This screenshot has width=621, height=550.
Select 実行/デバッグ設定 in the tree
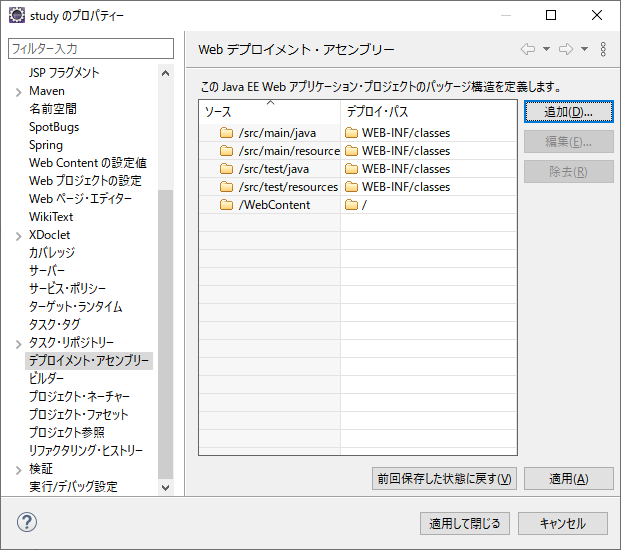click(73, 486)
